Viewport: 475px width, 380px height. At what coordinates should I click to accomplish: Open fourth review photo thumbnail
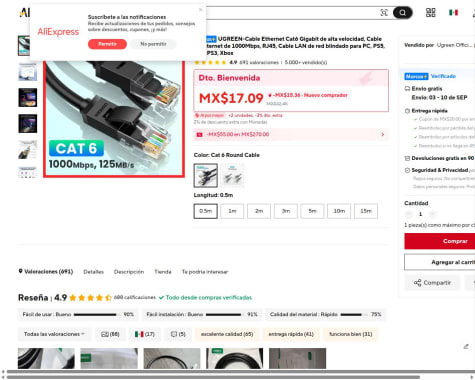click(235, 359)
